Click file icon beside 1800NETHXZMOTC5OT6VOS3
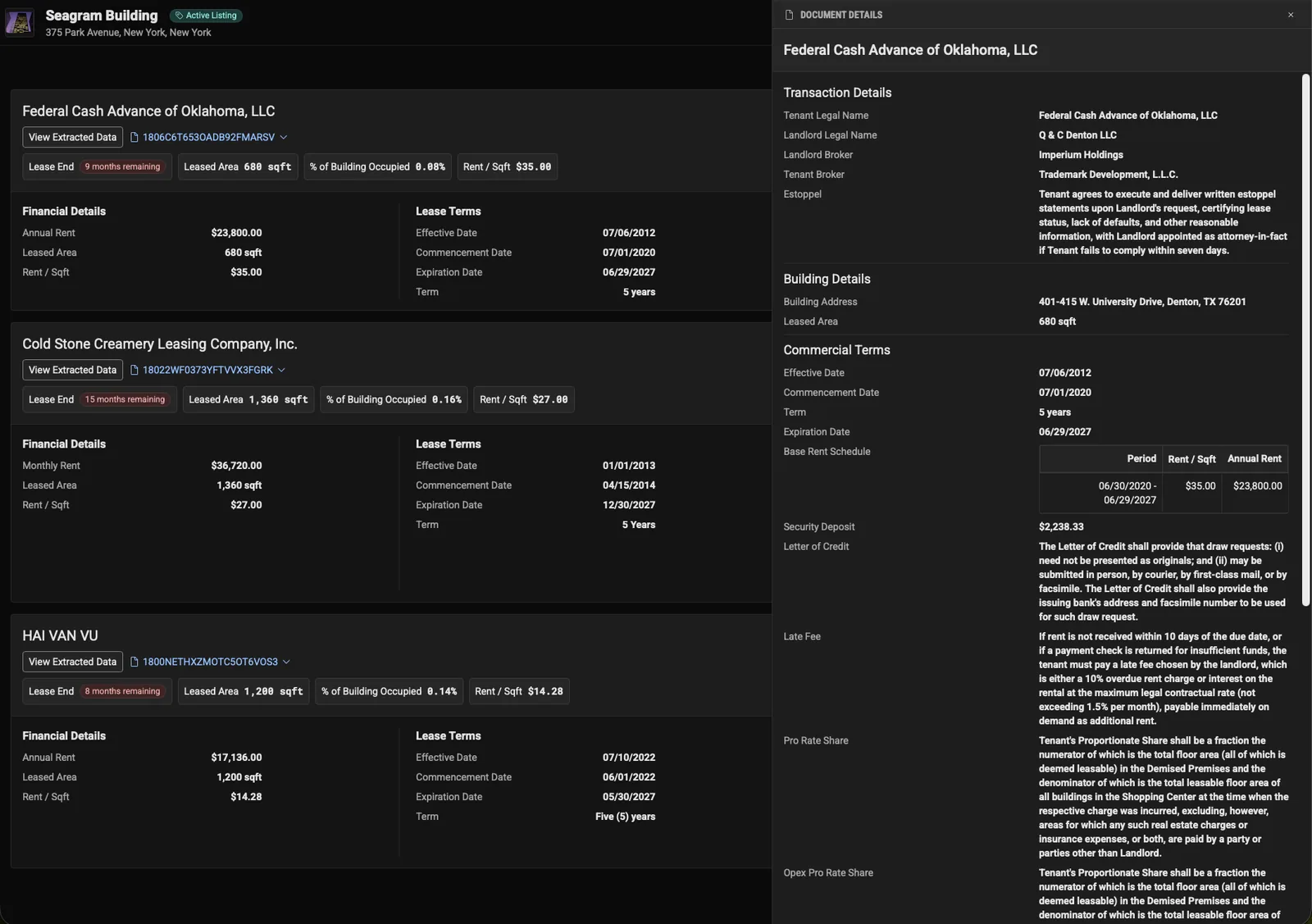 (x=134, y=662)
